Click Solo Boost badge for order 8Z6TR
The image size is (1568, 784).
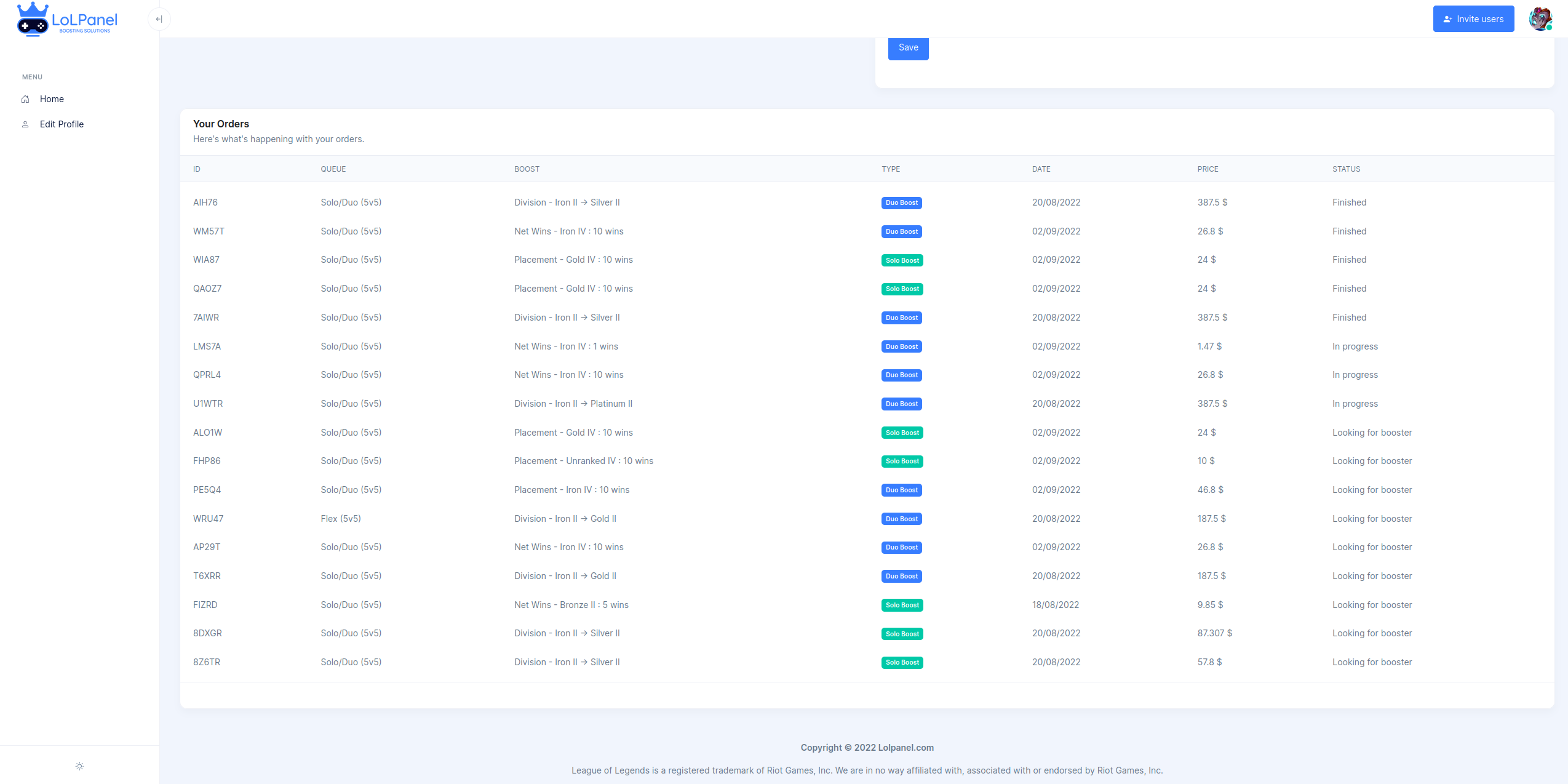click(x=902, y=662)
